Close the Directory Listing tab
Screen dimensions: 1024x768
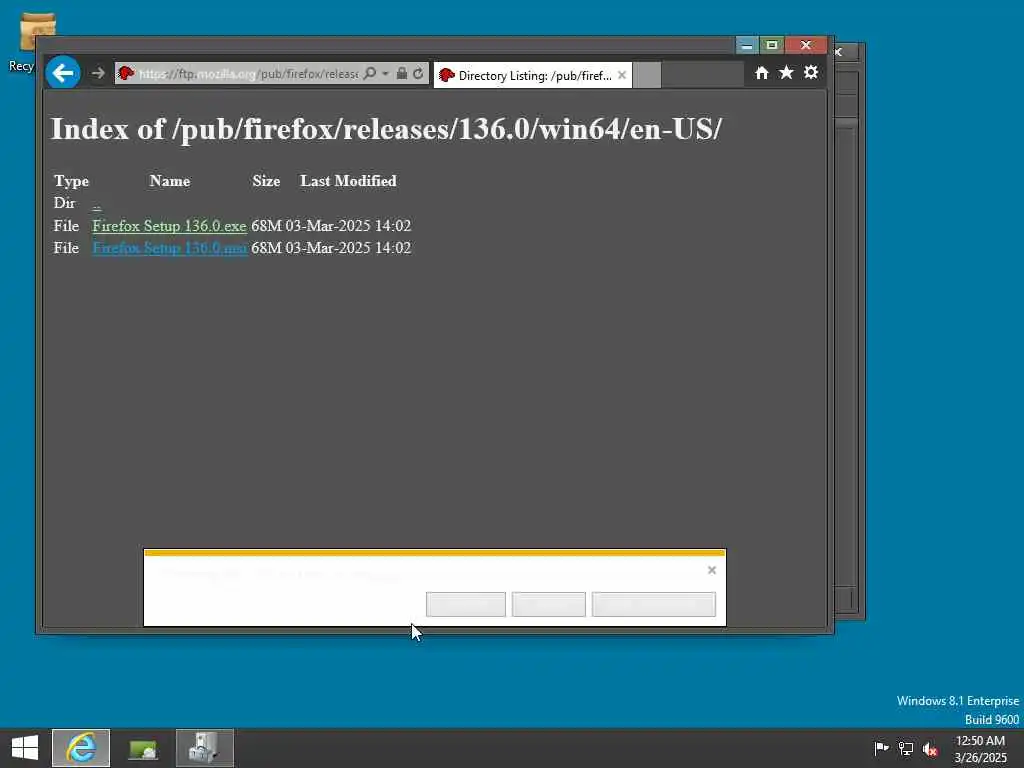click(x=622, y=75)
